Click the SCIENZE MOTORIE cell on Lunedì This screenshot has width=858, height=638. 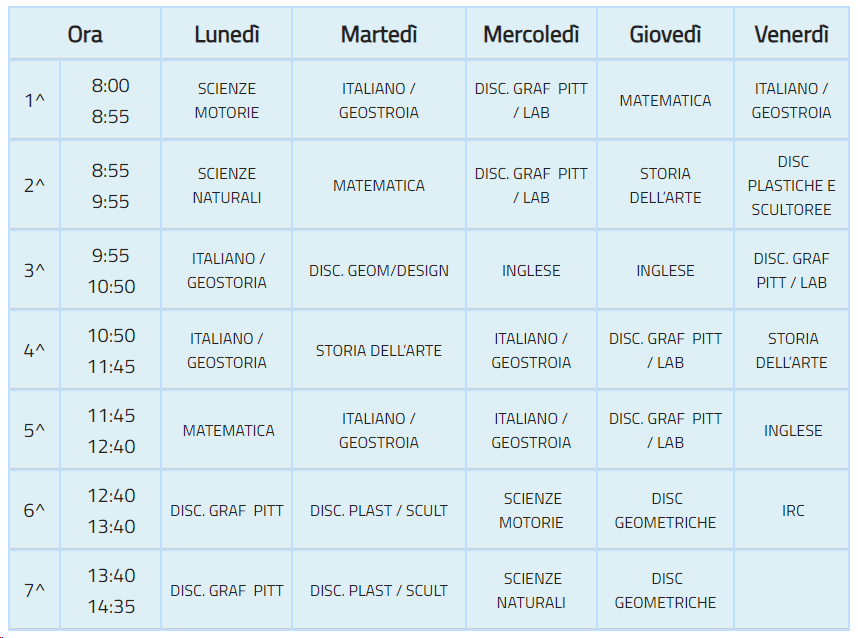click(227, 100)
